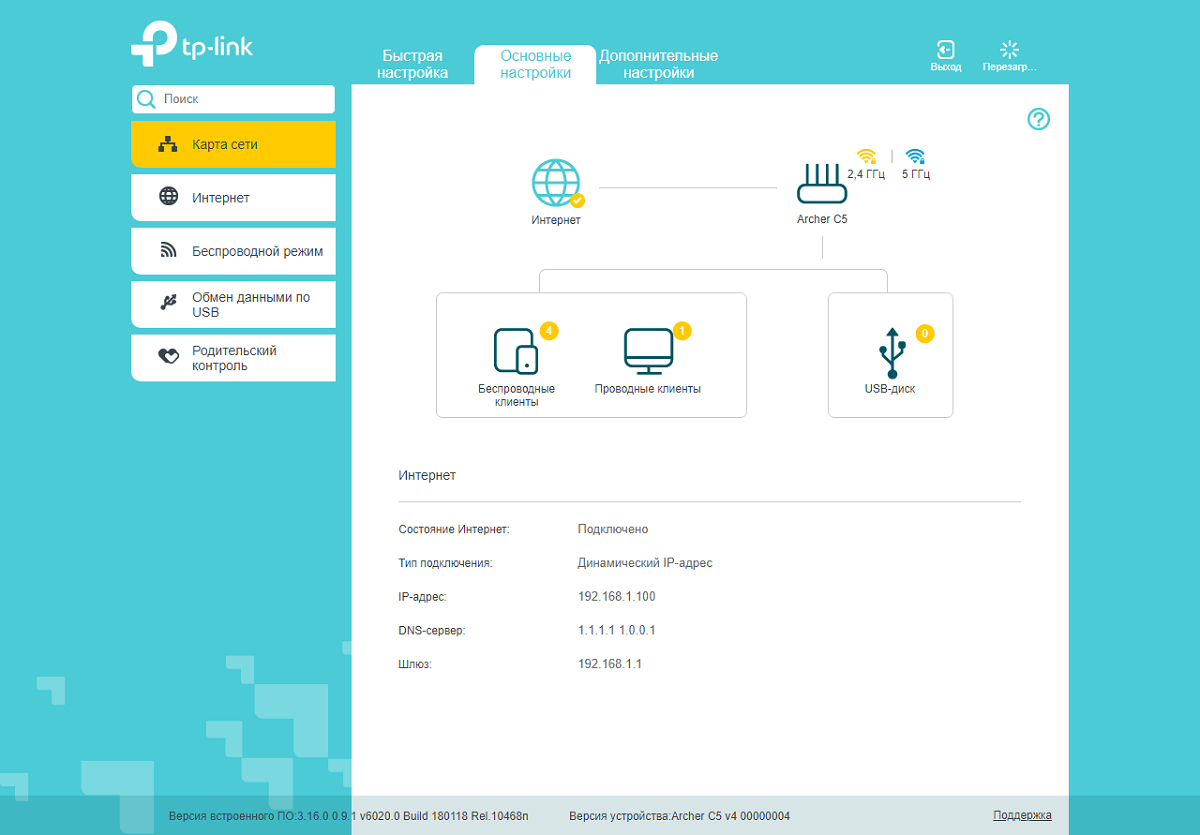The width and height of the screenshot is (1200, 835).
Task: Click the Поддержка support link
Action: 1022,815
